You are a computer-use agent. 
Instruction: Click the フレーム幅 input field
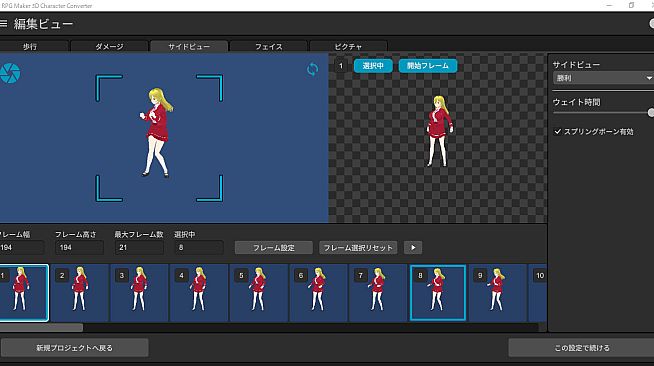[x=21, y=248]
